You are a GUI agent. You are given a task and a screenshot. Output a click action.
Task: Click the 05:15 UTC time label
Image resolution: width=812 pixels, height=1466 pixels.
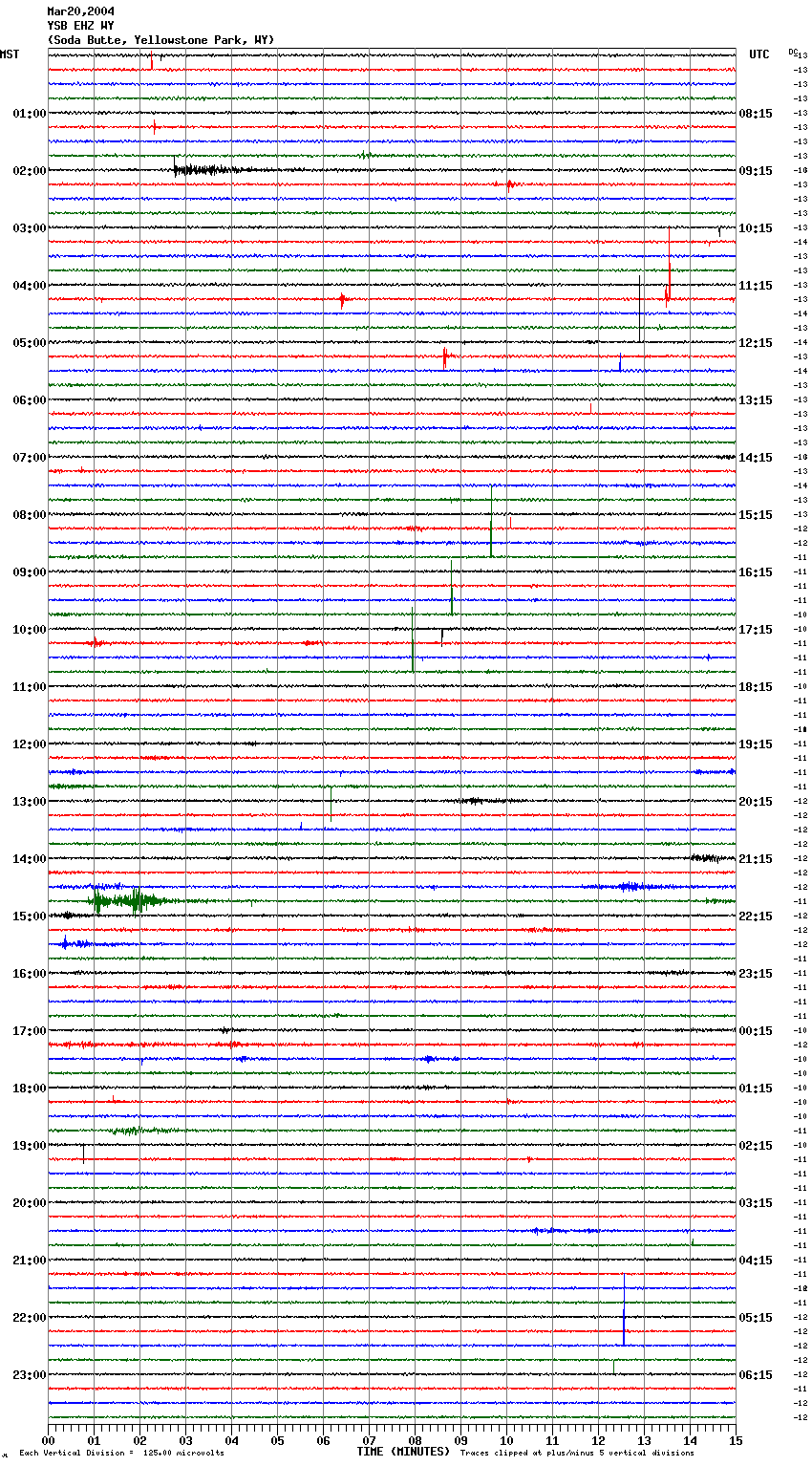click(x=756, y=1318)
